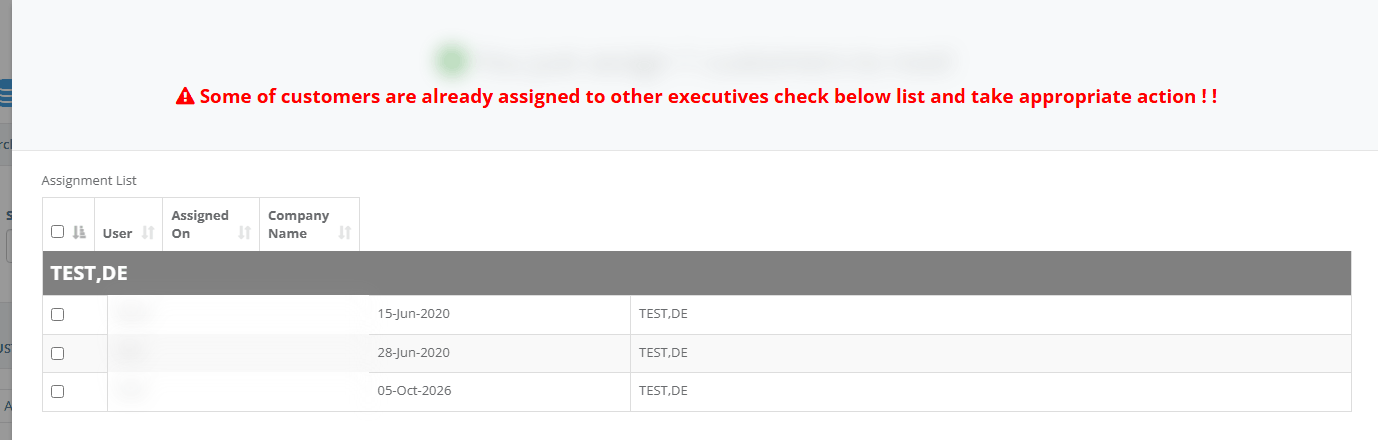Image resolution: width=1378 pixels, height=440 pixels.
Task: Click the Company Name sort arrows
Action: tap(345, 233)
